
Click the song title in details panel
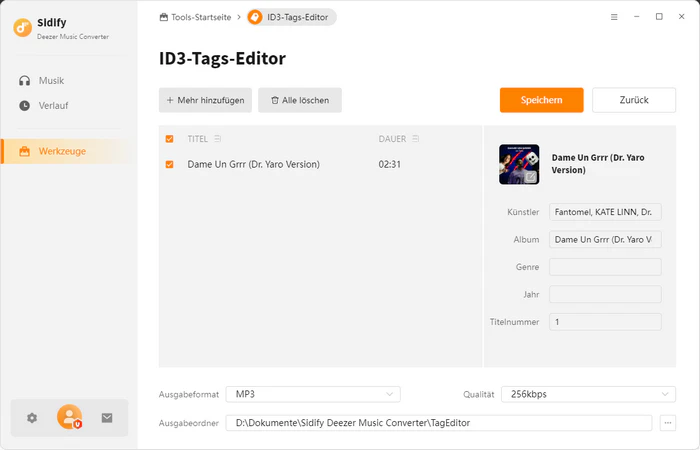point(598,164)
